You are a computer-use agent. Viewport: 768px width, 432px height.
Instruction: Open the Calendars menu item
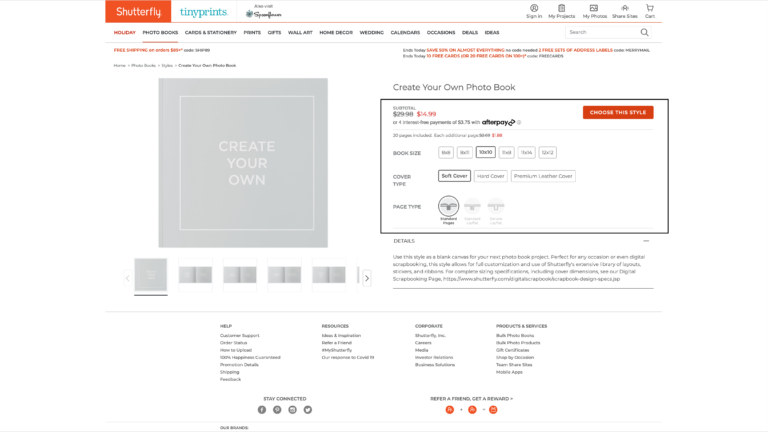click(405, 32)
